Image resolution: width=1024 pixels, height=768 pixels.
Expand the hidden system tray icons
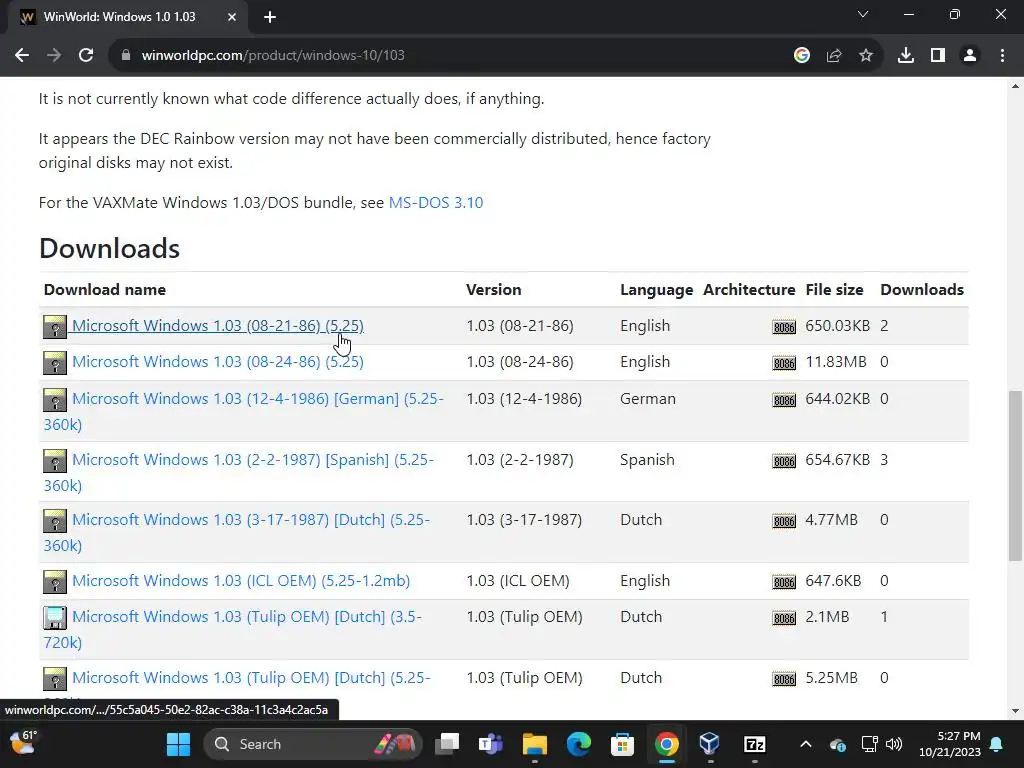pos(806,744)
